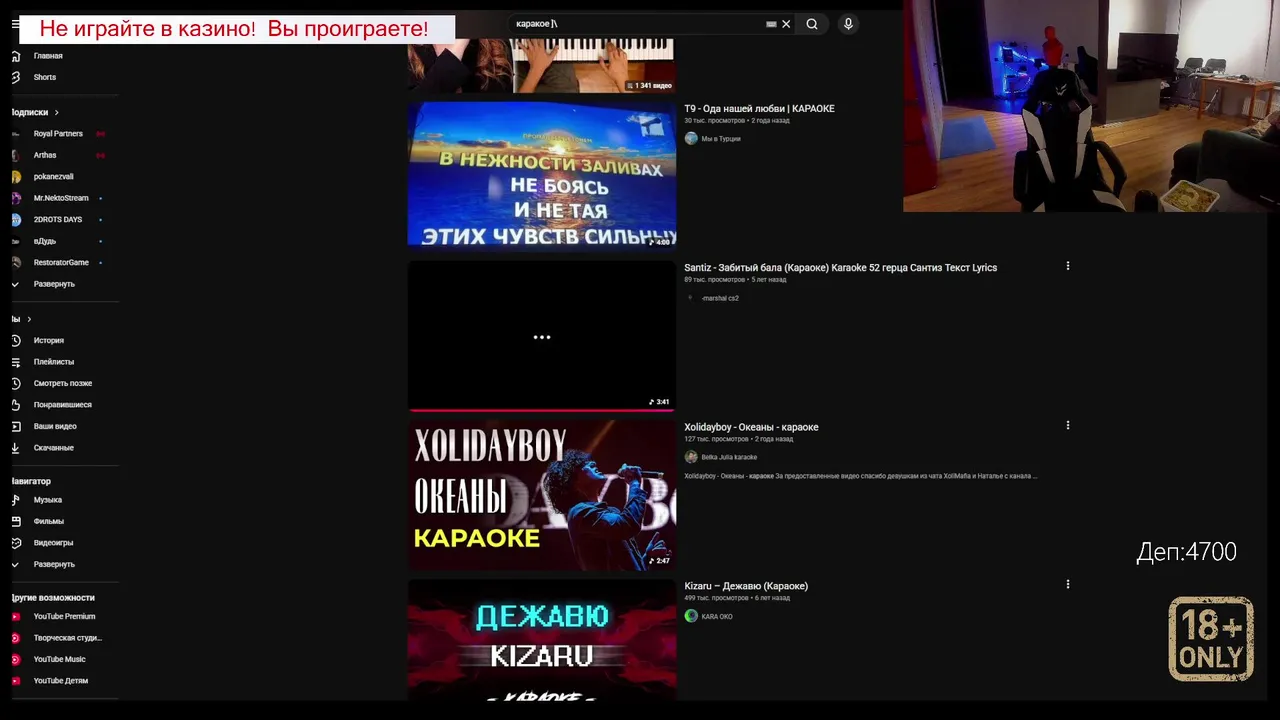Viewport: 1280px width, 720px height.
Task: Open the Kizaru – Дежавю (Караоке) title
Action: [746, 586]
